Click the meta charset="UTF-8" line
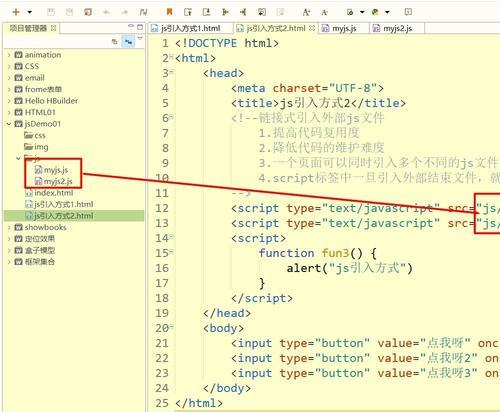The height and width of the screenshot is (412, 500). pos(307,88)
